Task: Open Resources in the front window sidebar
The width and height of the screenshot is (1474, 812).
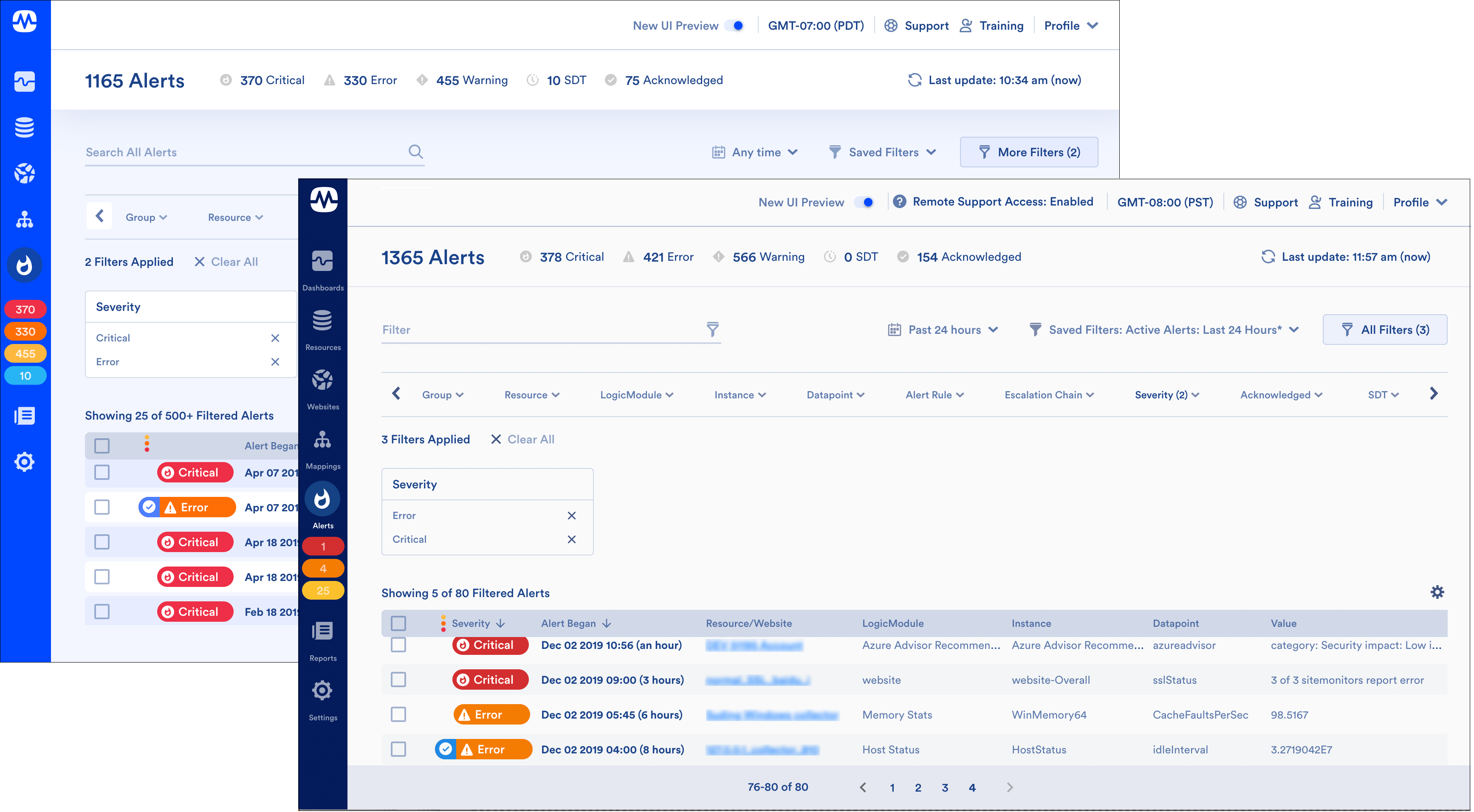Action: coord(323,330)
